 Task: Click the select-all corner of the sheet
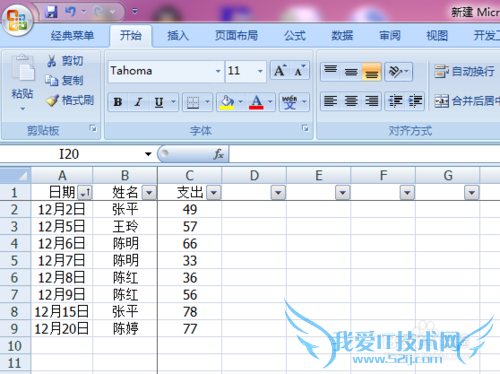[x=15, y=175]
